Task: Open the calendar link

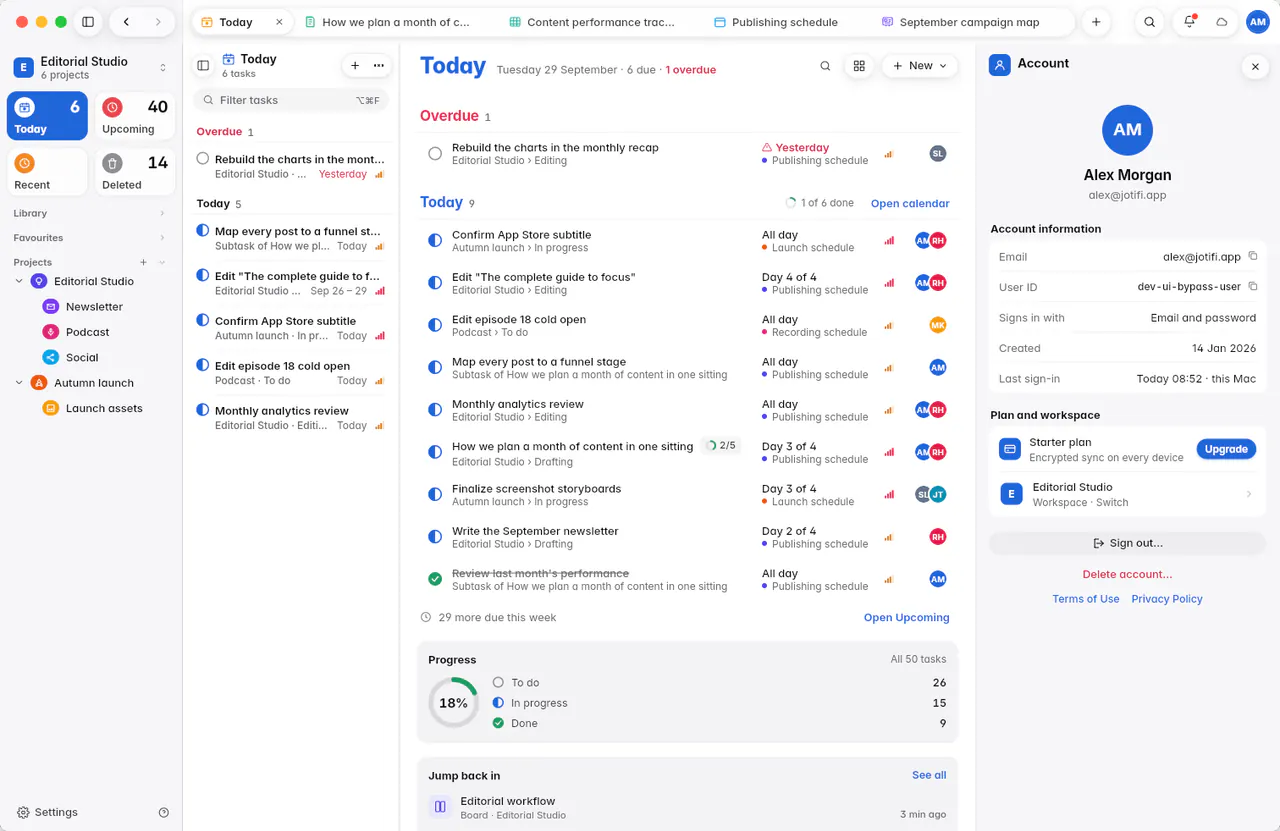Action: click(x=910, y=203)
